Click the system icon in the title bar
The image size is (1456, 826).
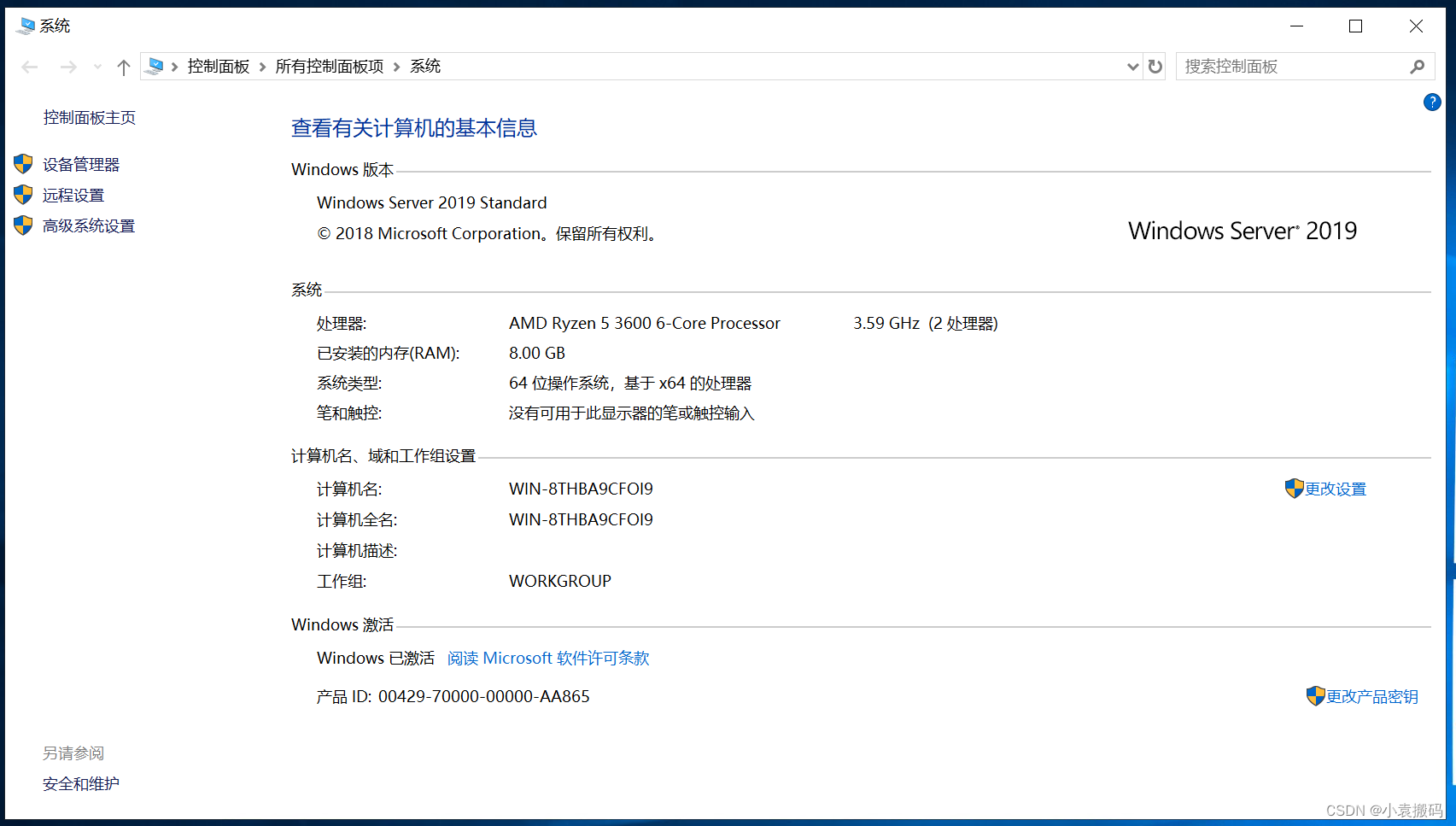tap(26, 26)
